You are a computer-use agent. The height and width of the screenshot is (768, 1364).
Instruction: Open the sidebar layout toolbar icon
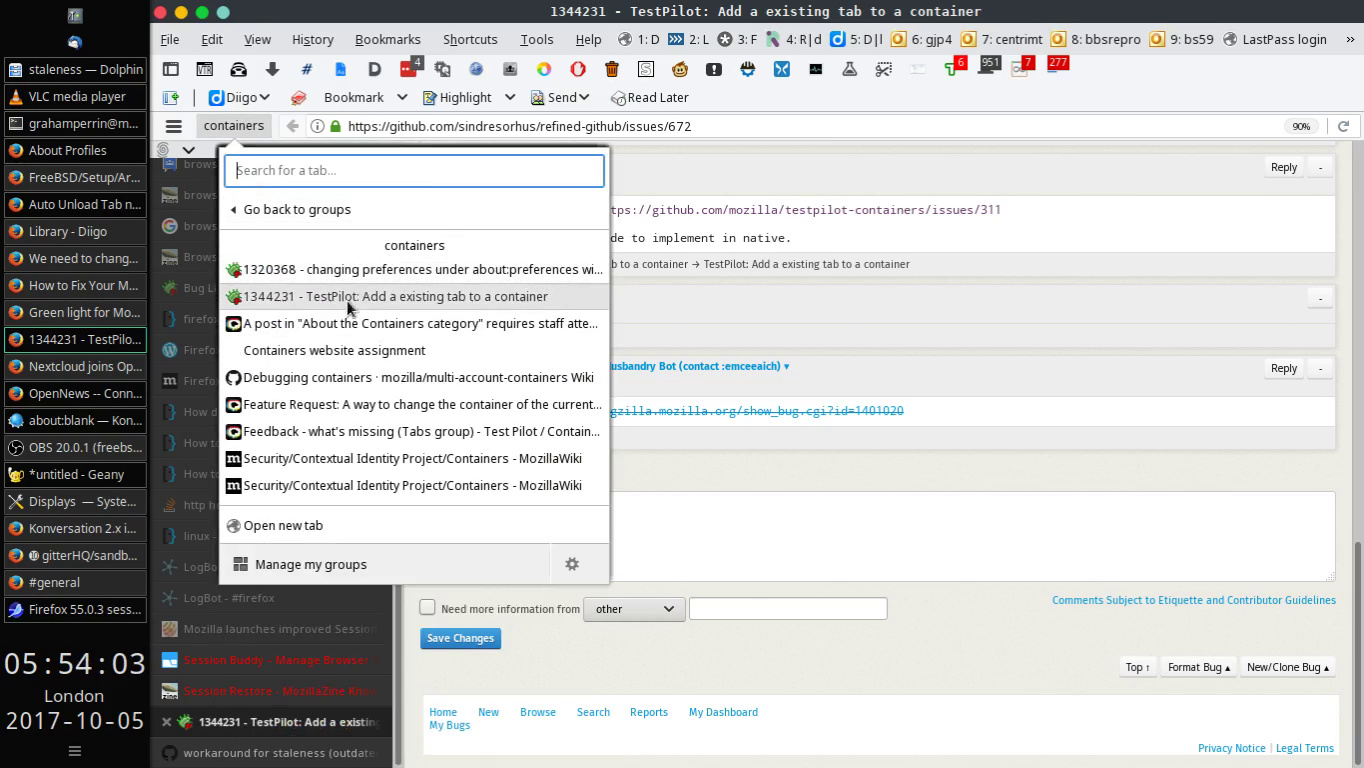click(171, 69)
